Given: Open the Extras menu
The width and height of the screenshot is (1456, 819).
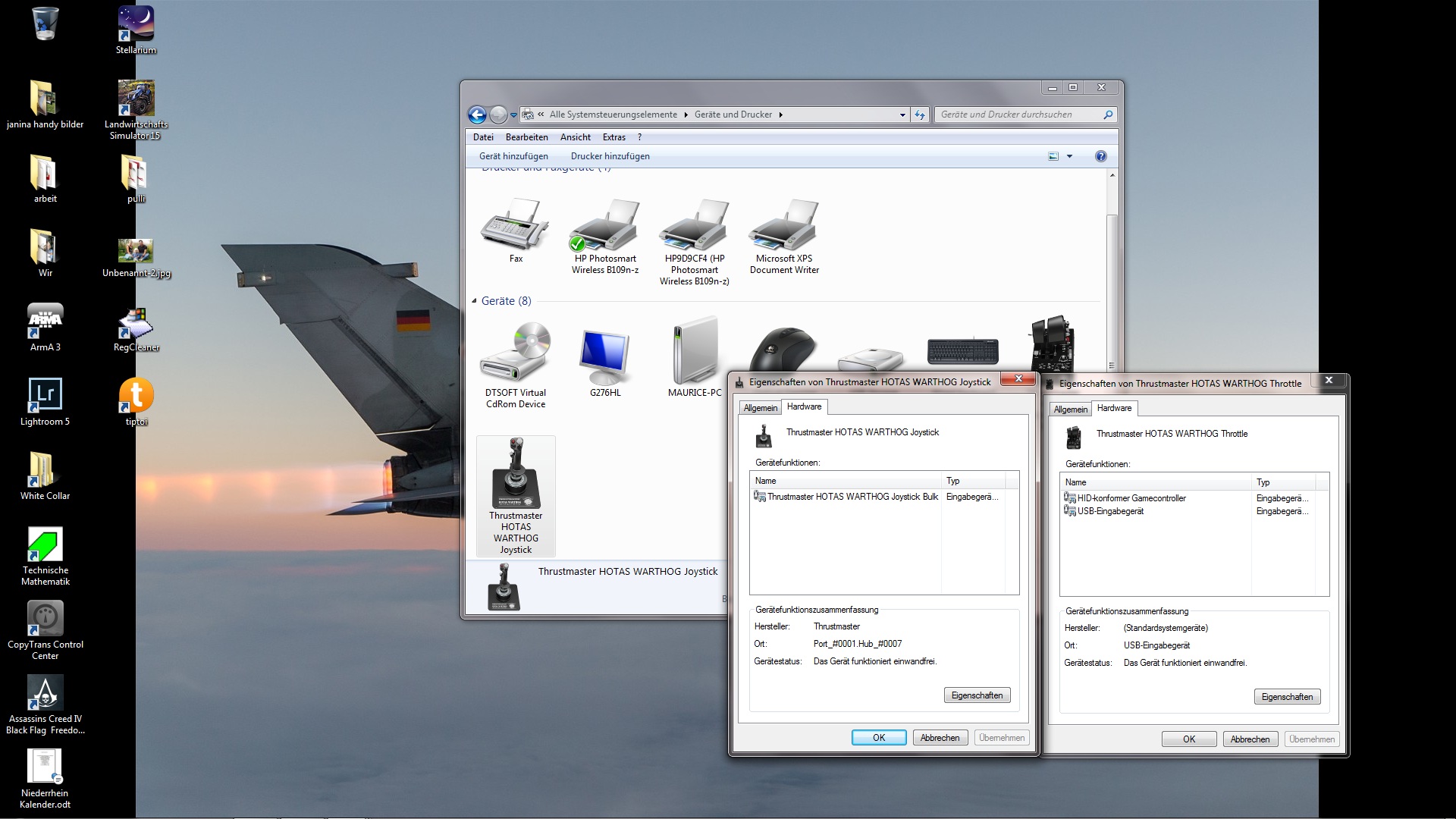Looking at the screenshot, I should pos(614,137).
